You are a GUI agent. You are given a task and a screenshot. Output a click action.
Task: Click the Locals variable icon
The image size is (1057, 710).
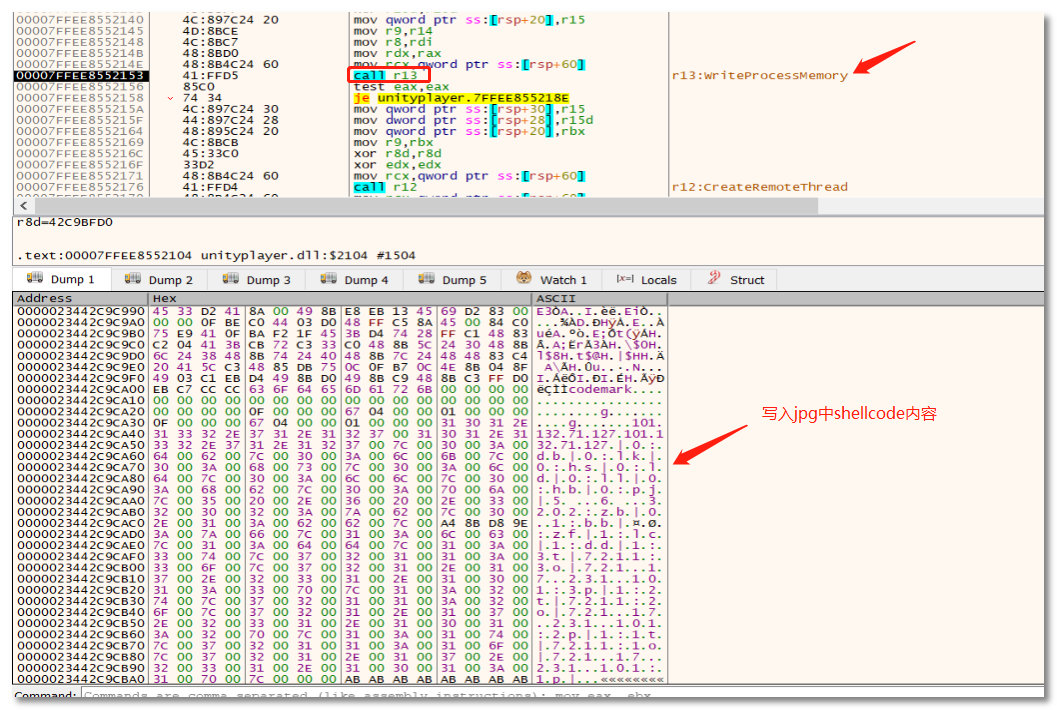pos(625,280)
